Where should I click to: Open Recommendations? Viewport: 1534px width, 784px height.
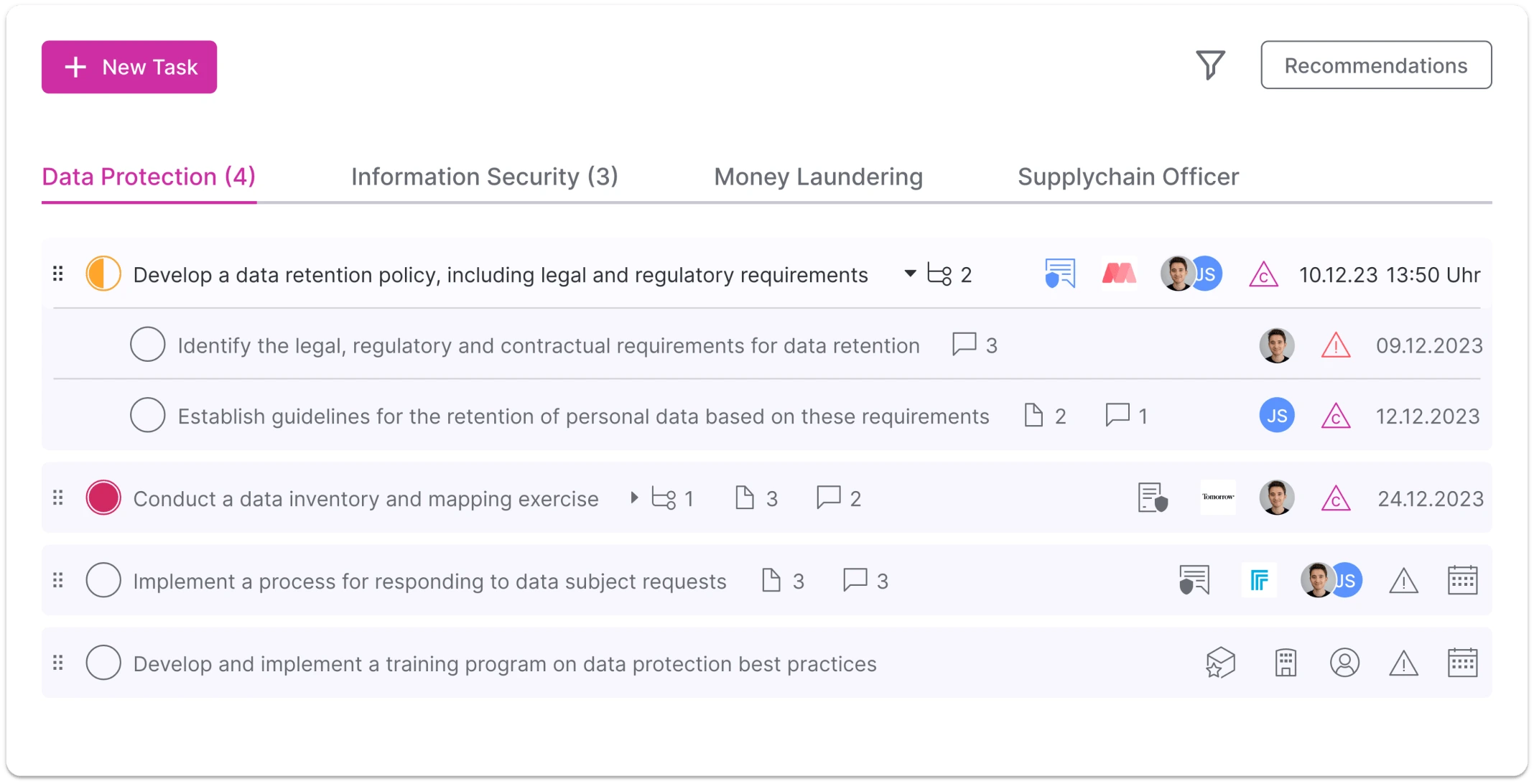point(1376,65)
